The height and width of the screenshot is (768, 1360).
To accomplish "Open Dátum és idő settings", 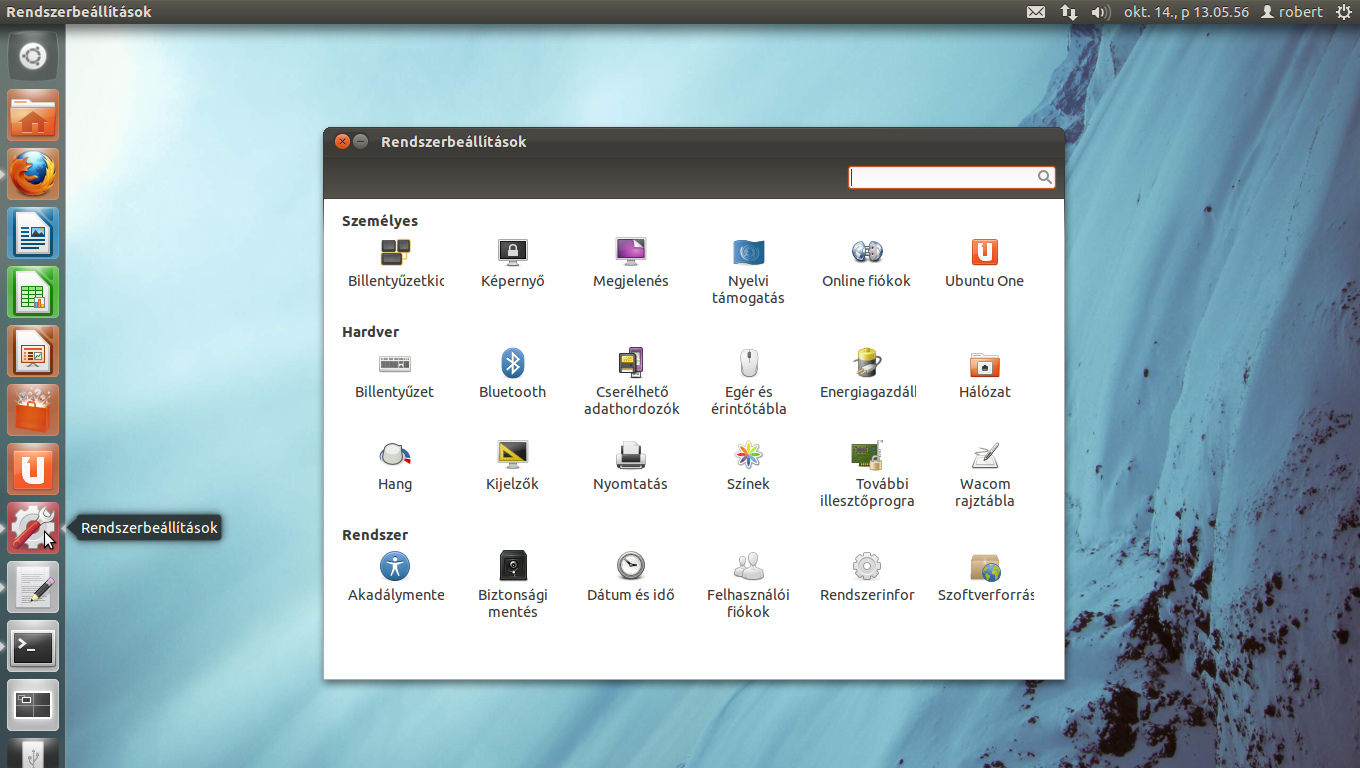I will [631, 577].
